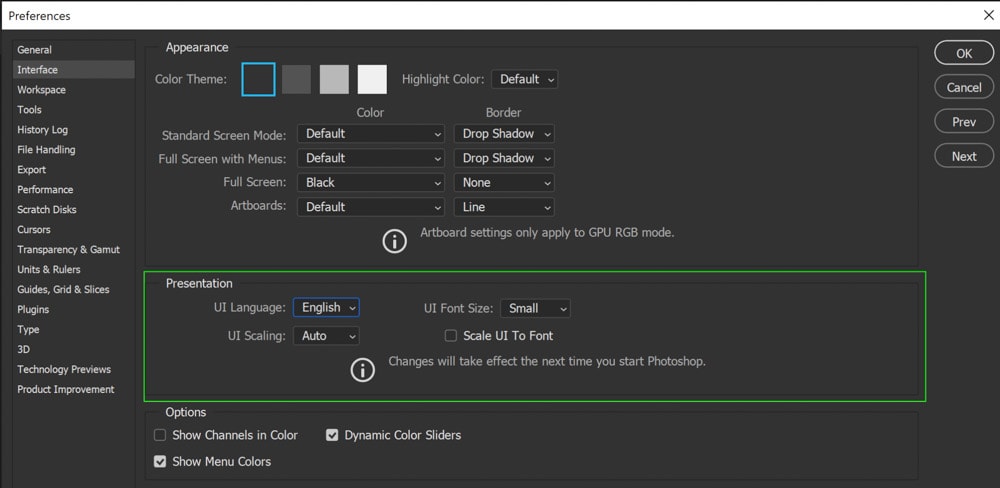Open Workspace preferences category
The width and height of the screenshot is (1000, 488).
pyautogui.click(x=73, y=90)
